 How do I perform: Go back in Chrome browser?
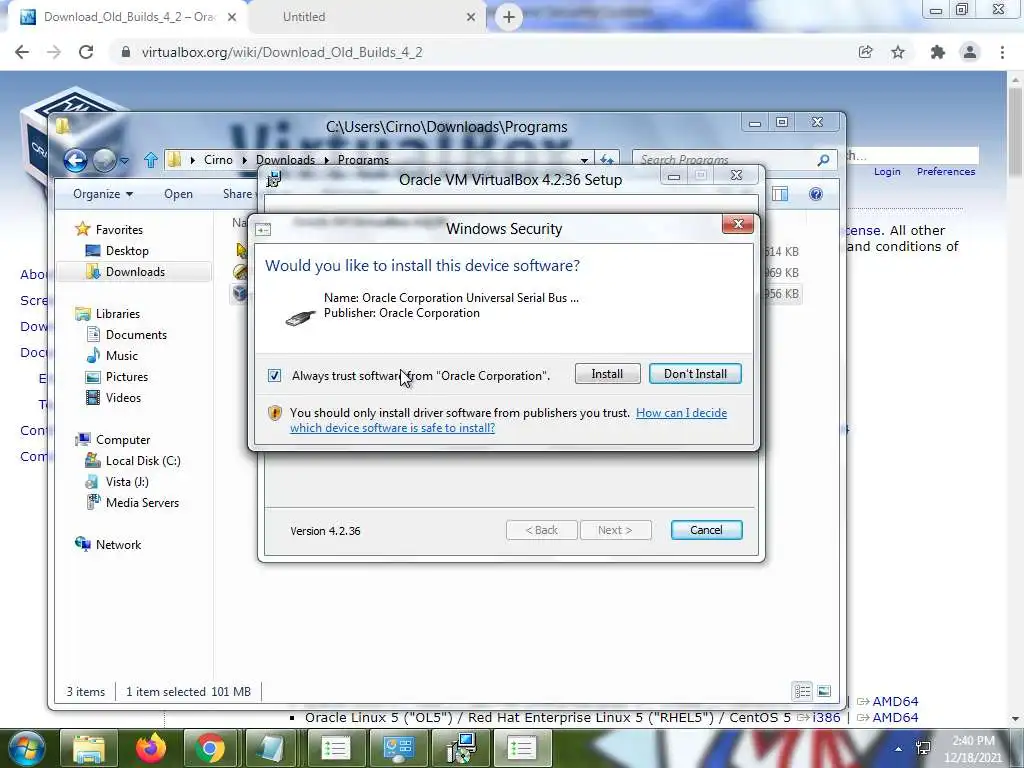click(22, 52)
